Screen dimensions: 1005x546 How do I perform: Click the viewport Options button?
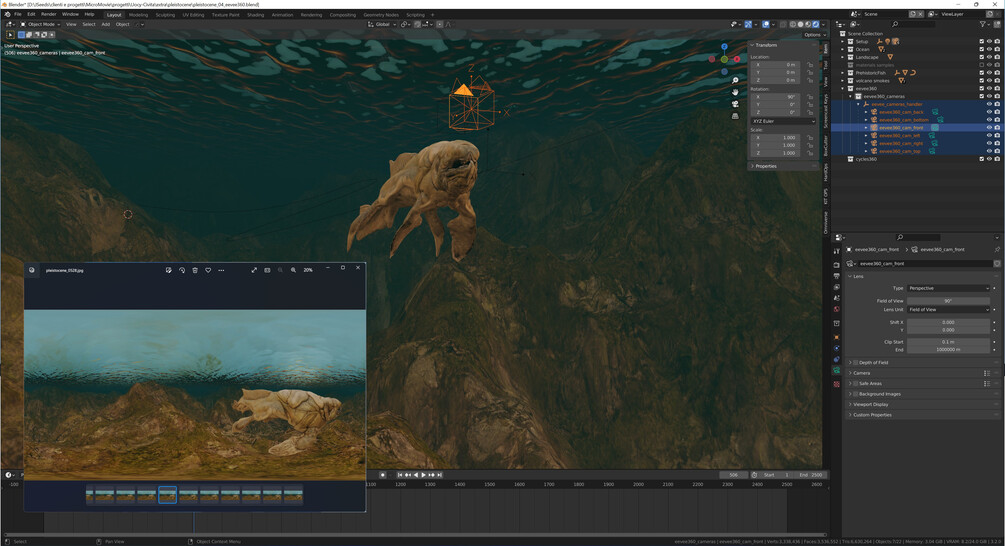(x=813, y=35)
